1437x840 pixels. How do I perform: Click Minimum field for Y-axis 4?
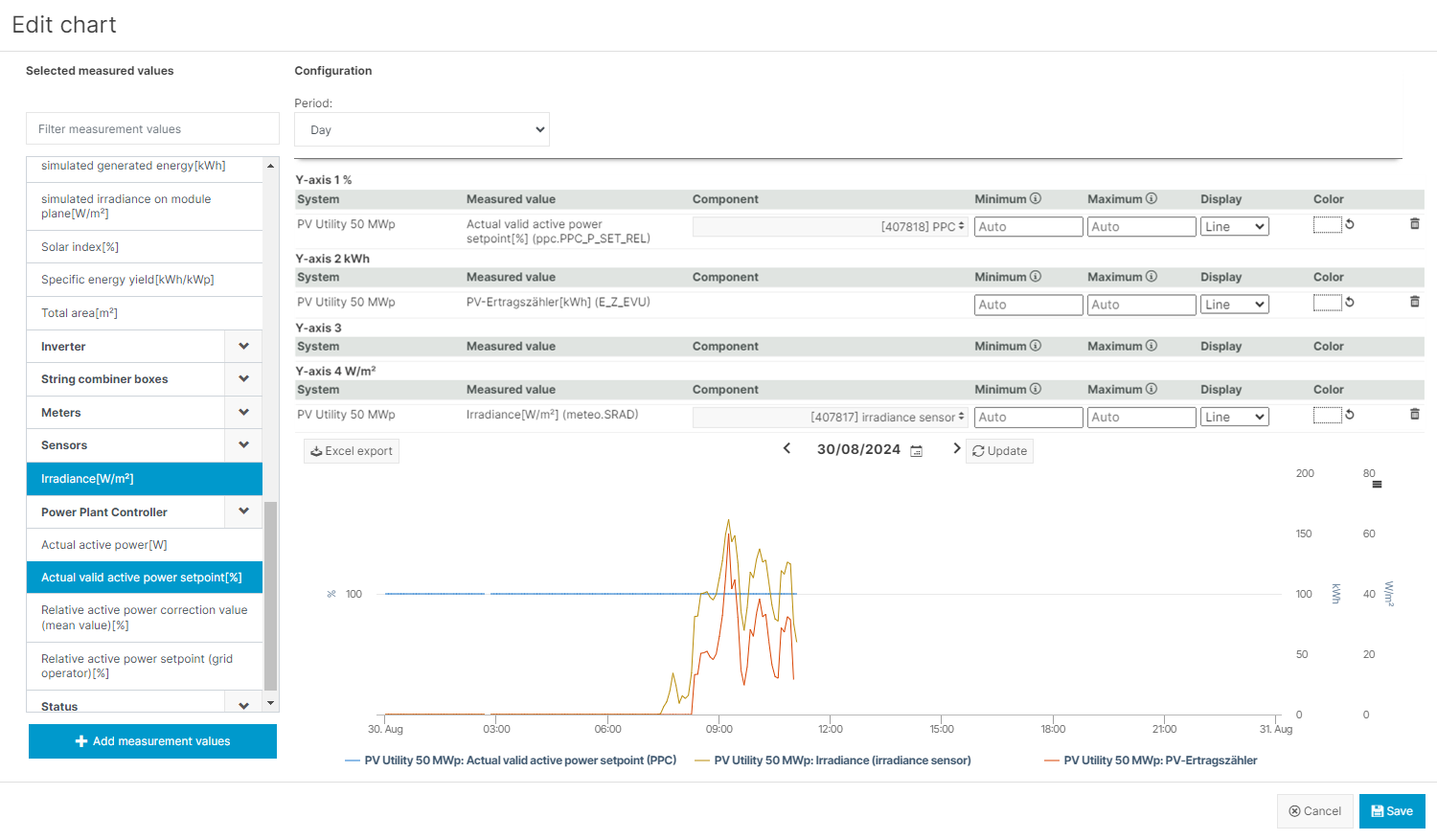[1029, 418]
